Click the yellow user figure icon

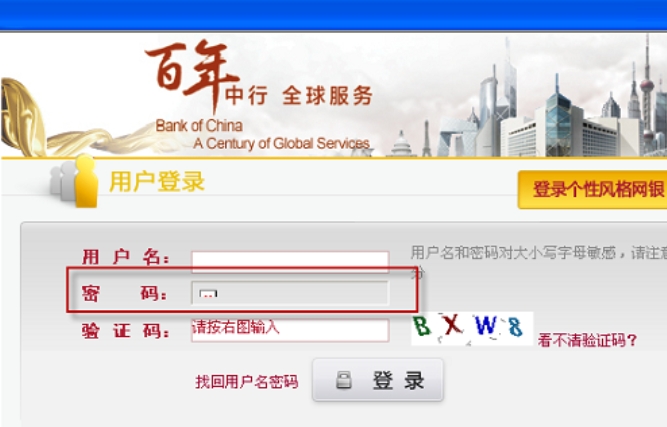click(86, 181)
